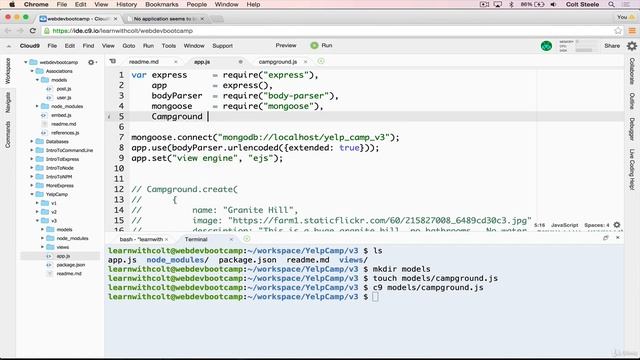This screenshot has width=640, height=360.
Task: Open workspace tree settings gear
Action: pyautogui.click(x=91, y=62)
